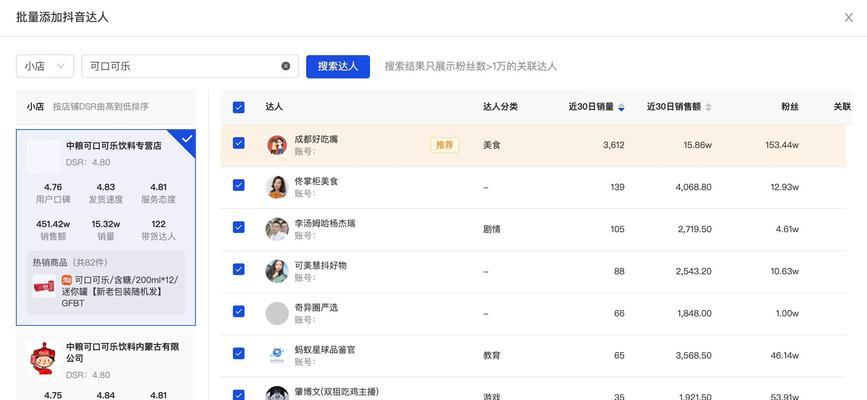Screen dimensions: 867x400
Task: Click influencer name 可美慧抖好物
Action: [321, 265]
